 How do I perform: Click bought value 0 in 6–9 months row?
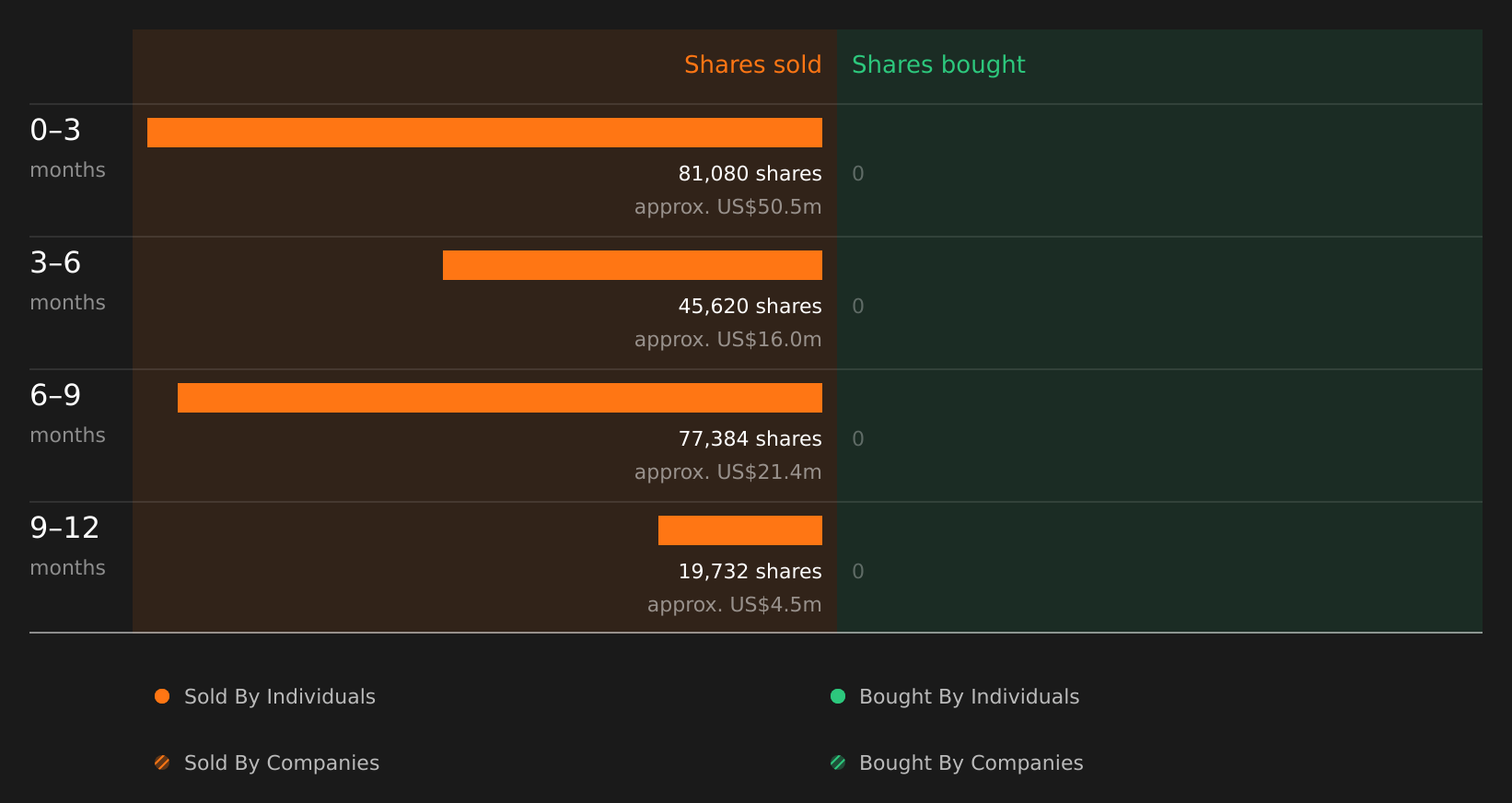point(858,439)
